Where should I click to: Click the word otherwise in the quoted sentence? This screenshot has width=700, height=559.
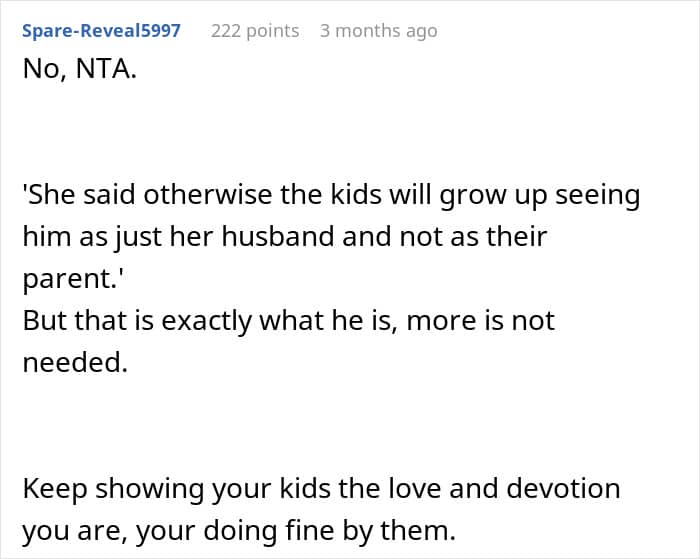click(x=208, y=195)
